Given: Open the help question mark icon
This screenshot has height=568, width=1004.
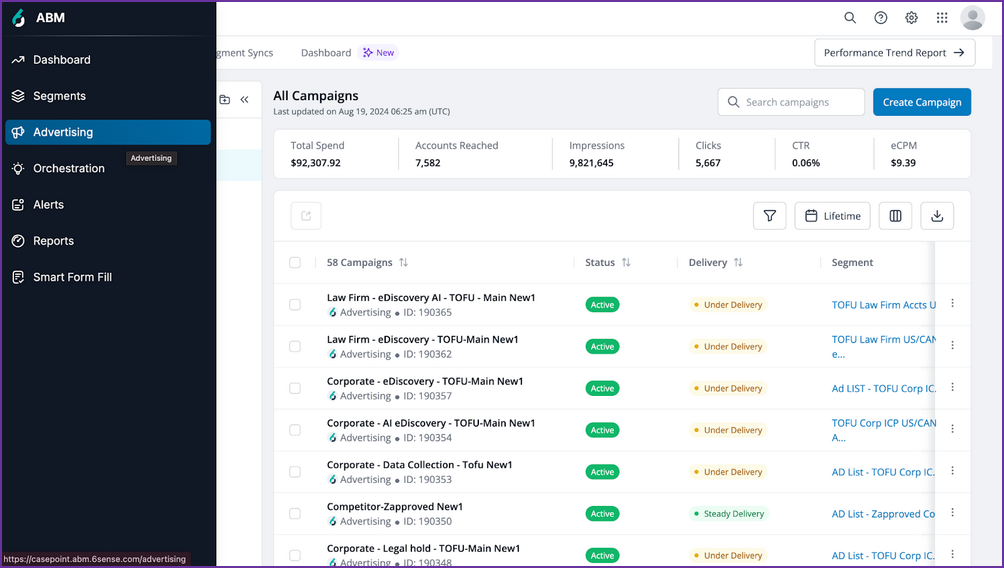Looking at the screenshot, I should coord(880,18).
